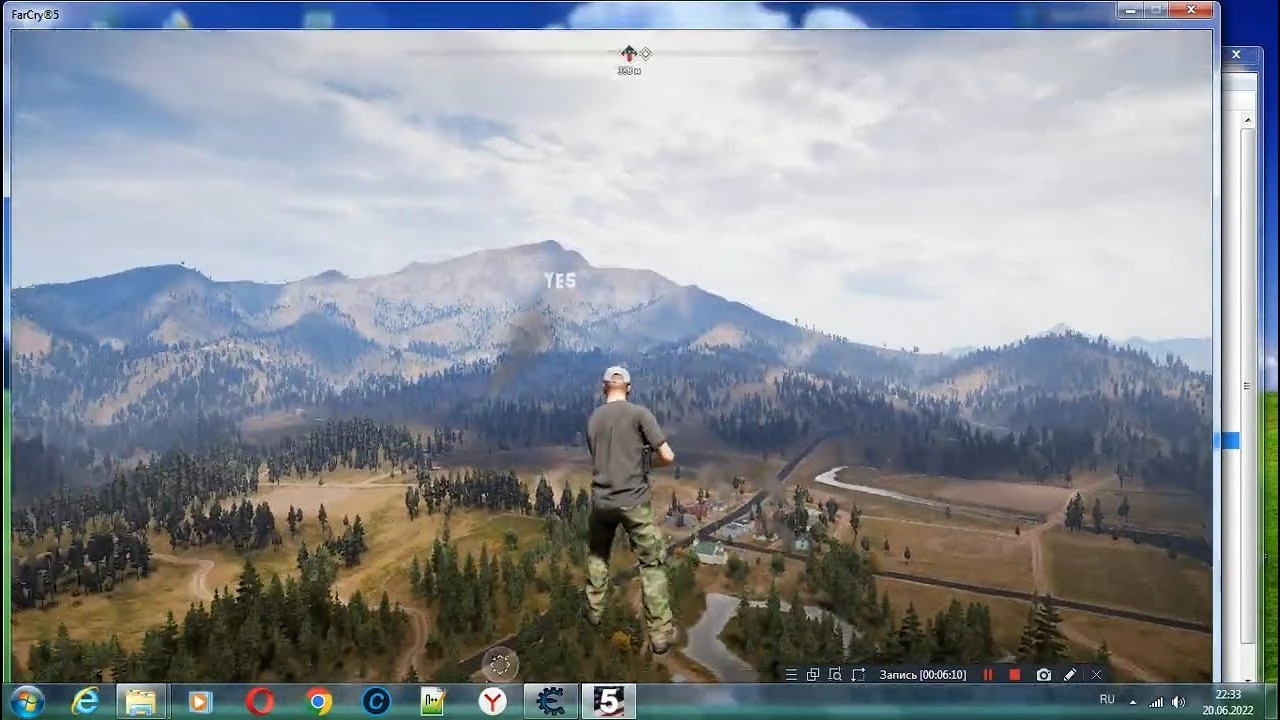The image size is (1280, 720).
Task: Open the recorder's region selection magnifier tool
Action: pos(835,674)
